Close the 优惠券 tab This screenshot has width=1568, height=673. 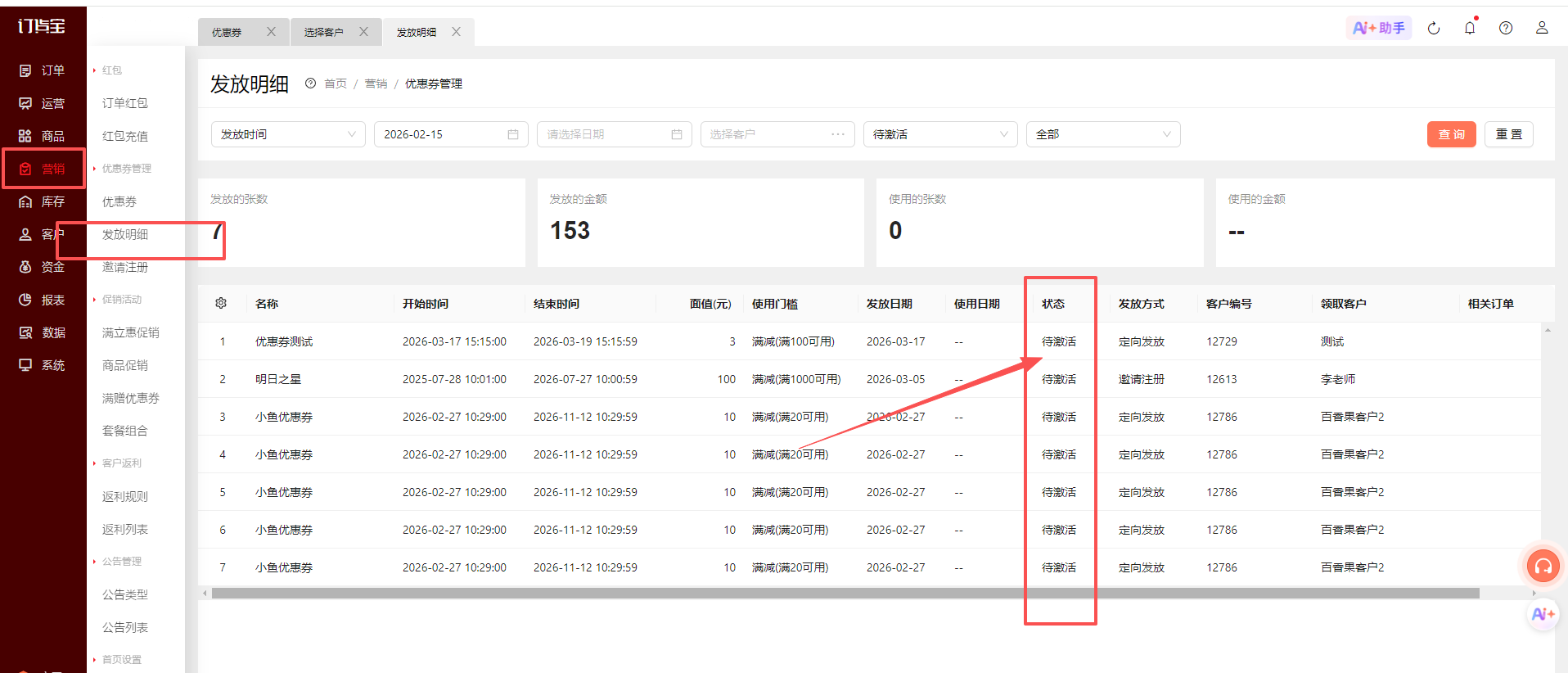pos(271,32)
